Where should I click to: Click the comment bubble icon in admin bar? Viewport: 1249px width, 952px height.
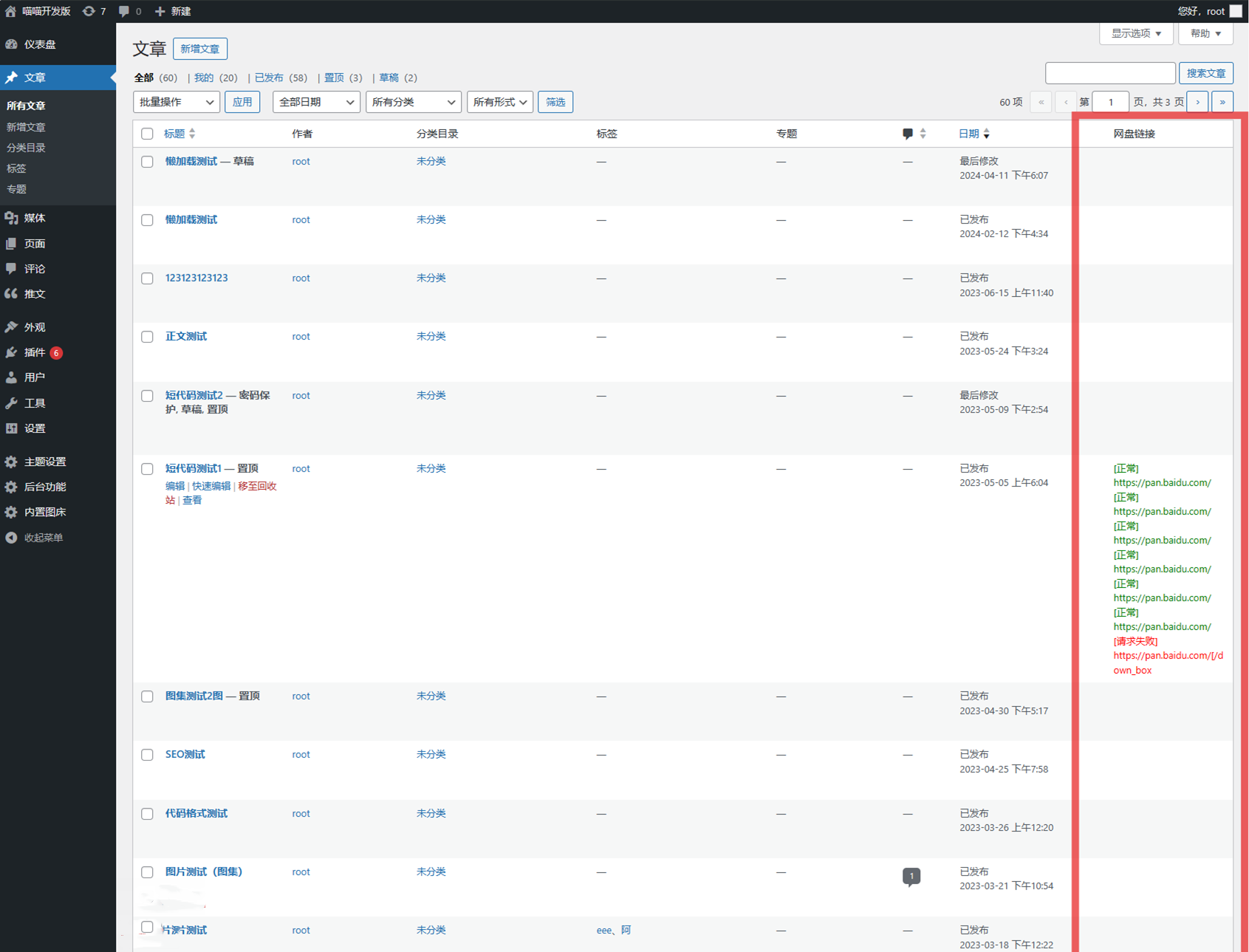tap(124, 11)
